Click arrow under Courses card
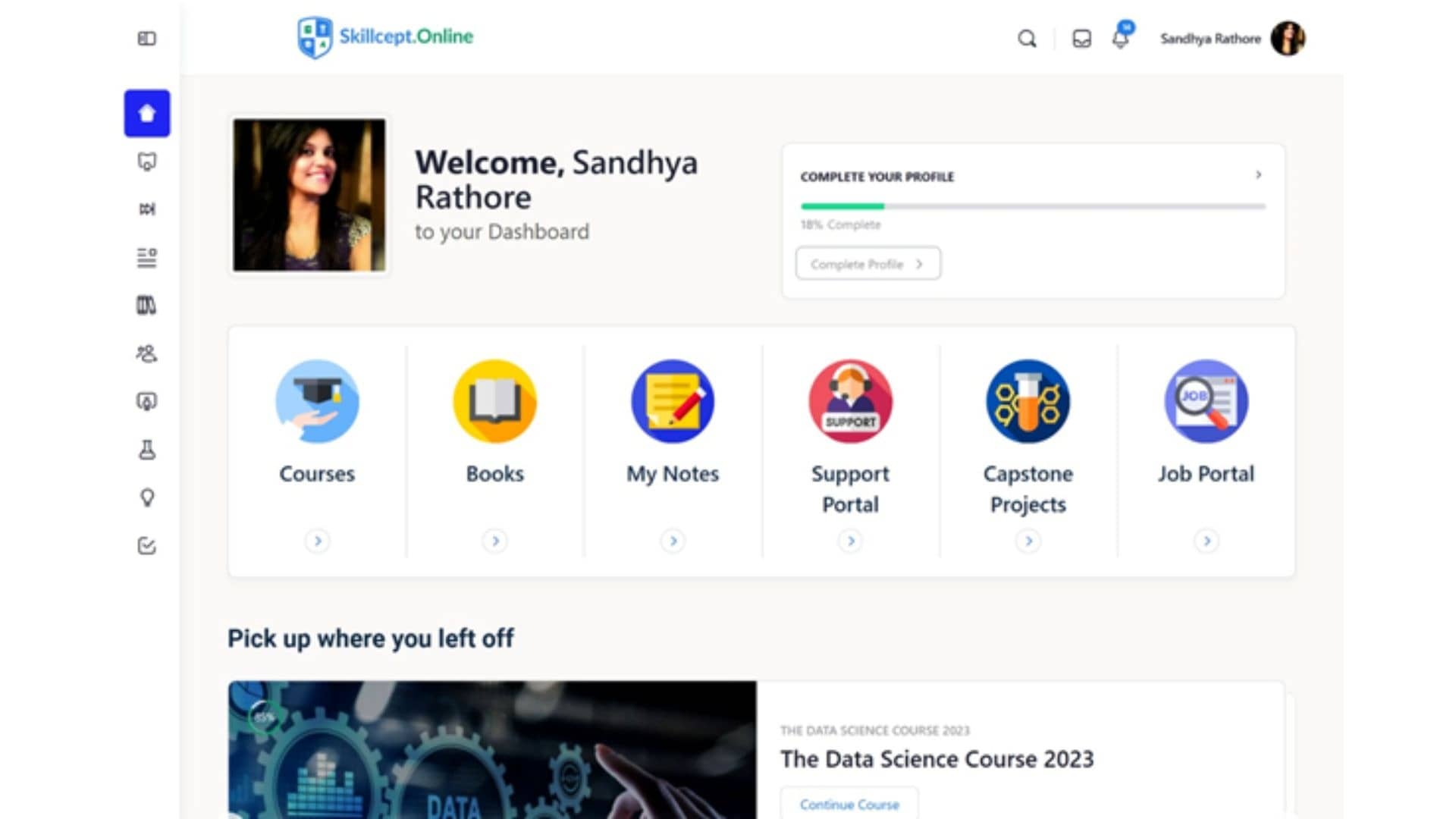This screenshot has width=1456, height=819. pyautogui.click(x=317, y=541)
